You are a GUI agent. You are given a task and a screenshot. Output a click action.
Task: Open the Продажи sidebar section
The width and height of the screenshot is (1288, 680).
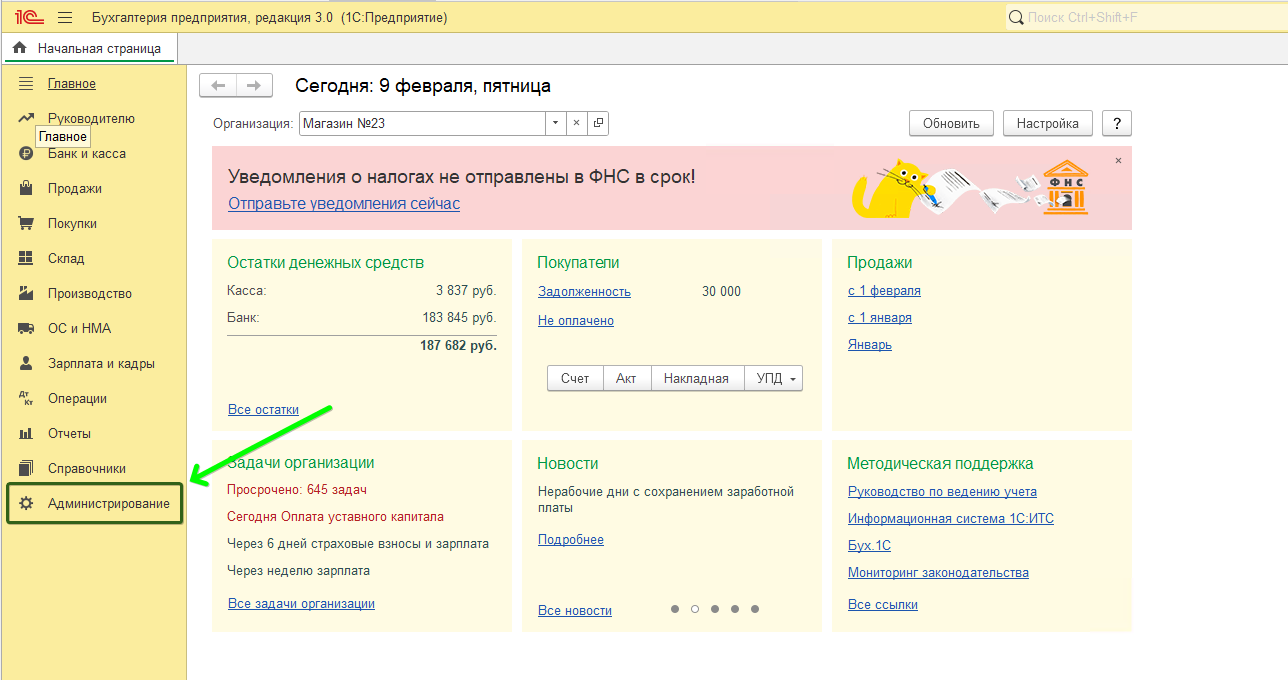(75, 188)
